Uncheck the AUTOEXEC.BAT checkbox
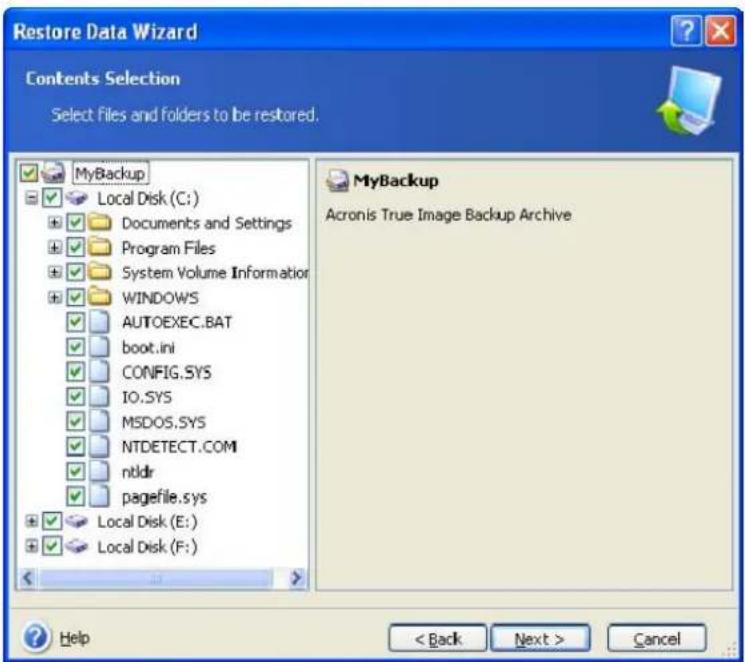This screenshot has width=745, height=662. click(x=76, y=322)
